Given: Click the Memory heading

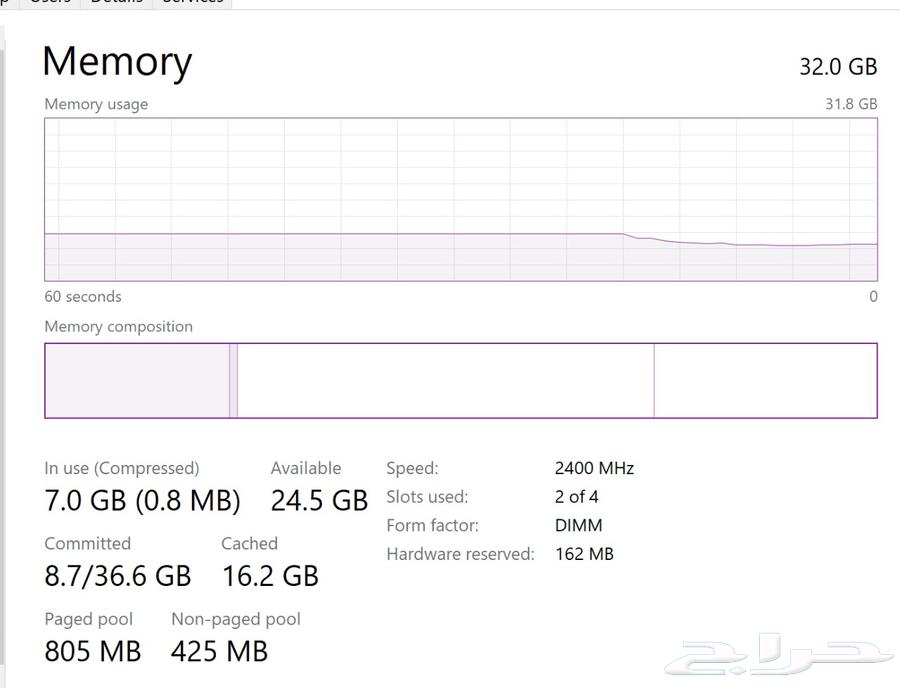Looking at the screenshot, I should (x=117, y=61).
